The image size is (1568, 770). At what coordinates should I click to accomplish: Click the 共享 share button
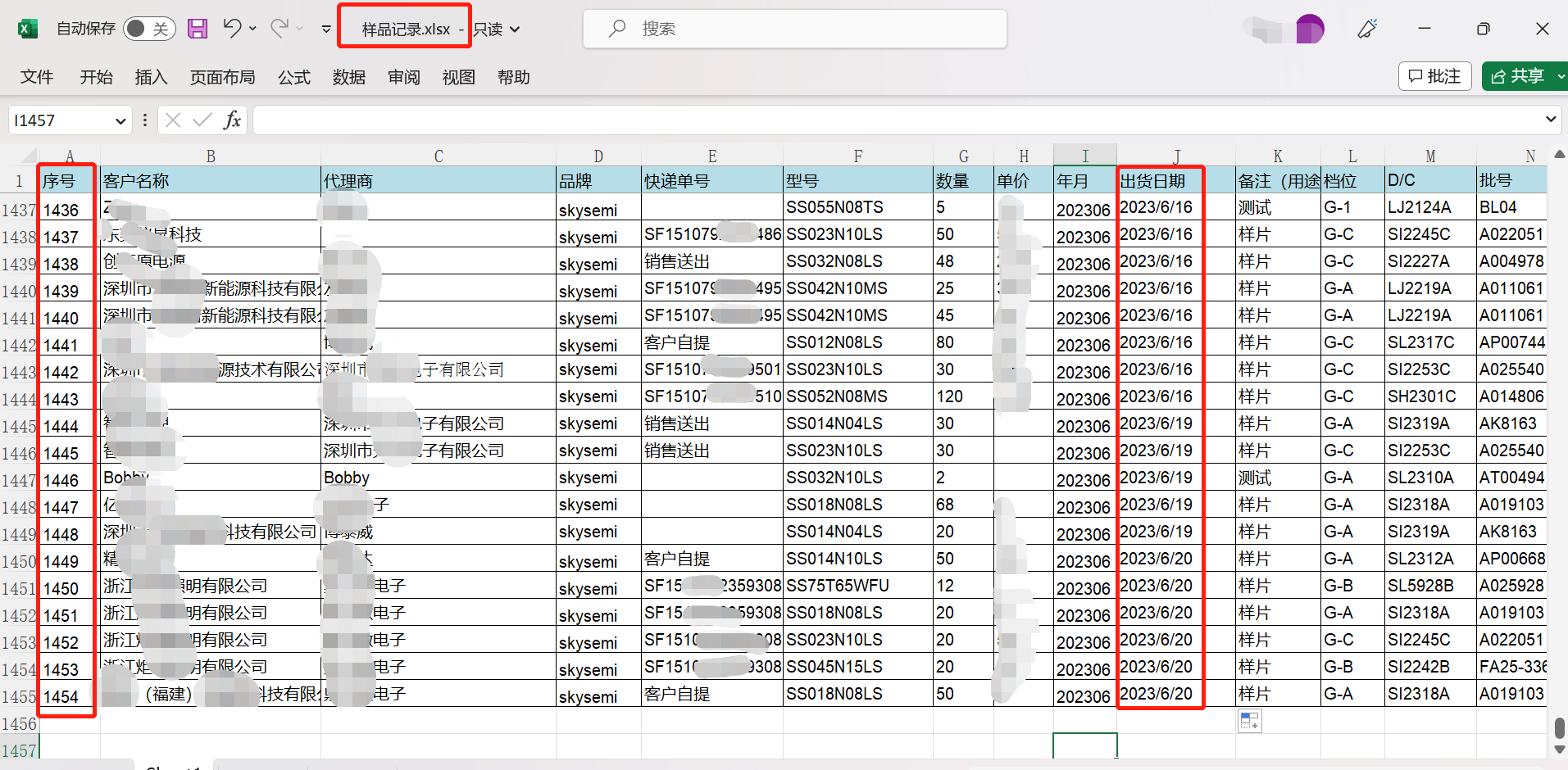click(1518, 76)
